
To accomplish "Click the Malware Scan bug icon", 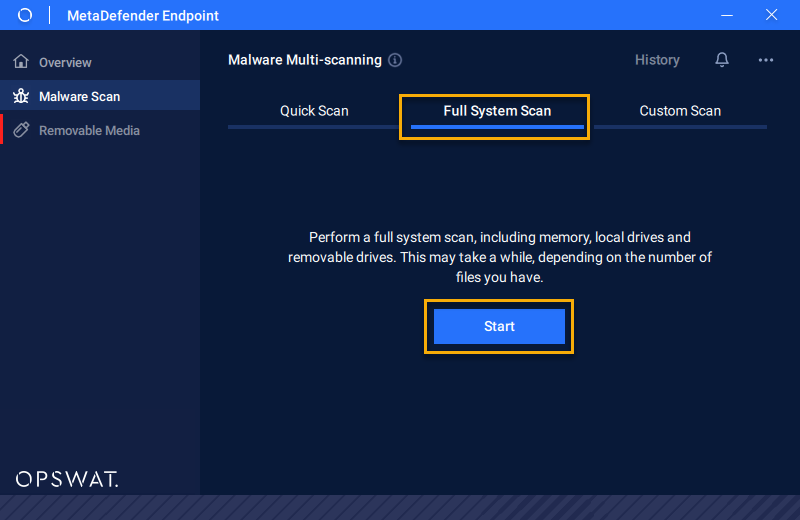I will point(21,96).
